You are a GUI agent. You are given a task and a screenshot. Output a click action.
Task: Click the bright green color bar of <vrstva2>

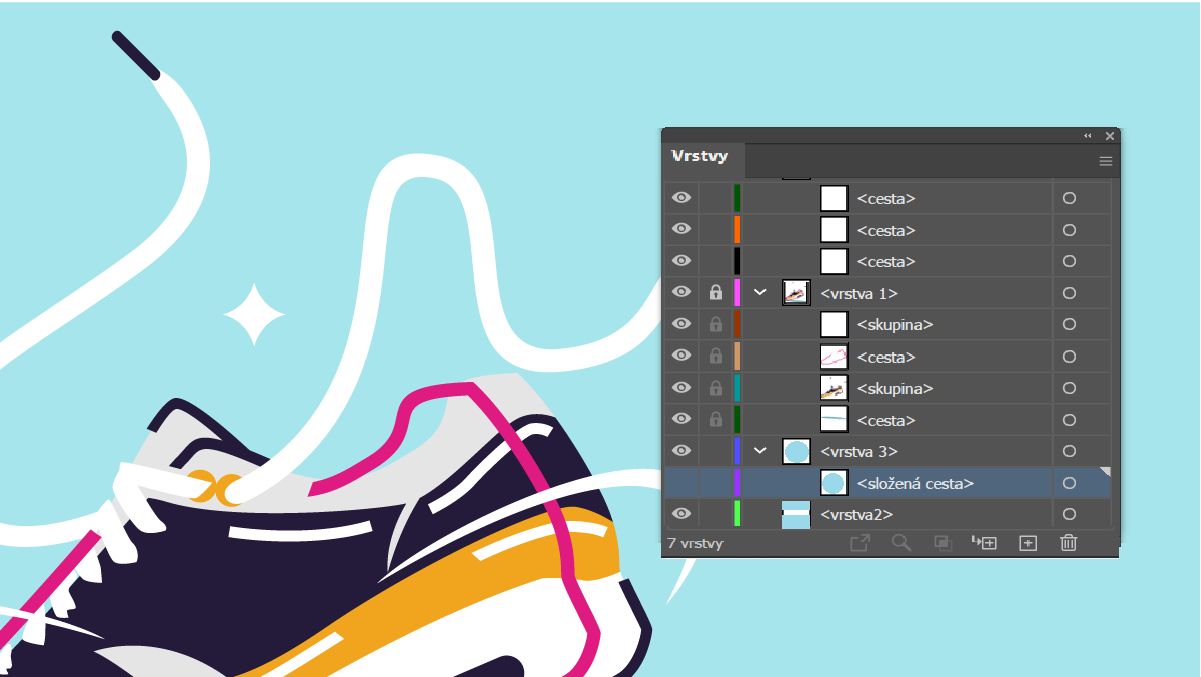click(737, 514)
